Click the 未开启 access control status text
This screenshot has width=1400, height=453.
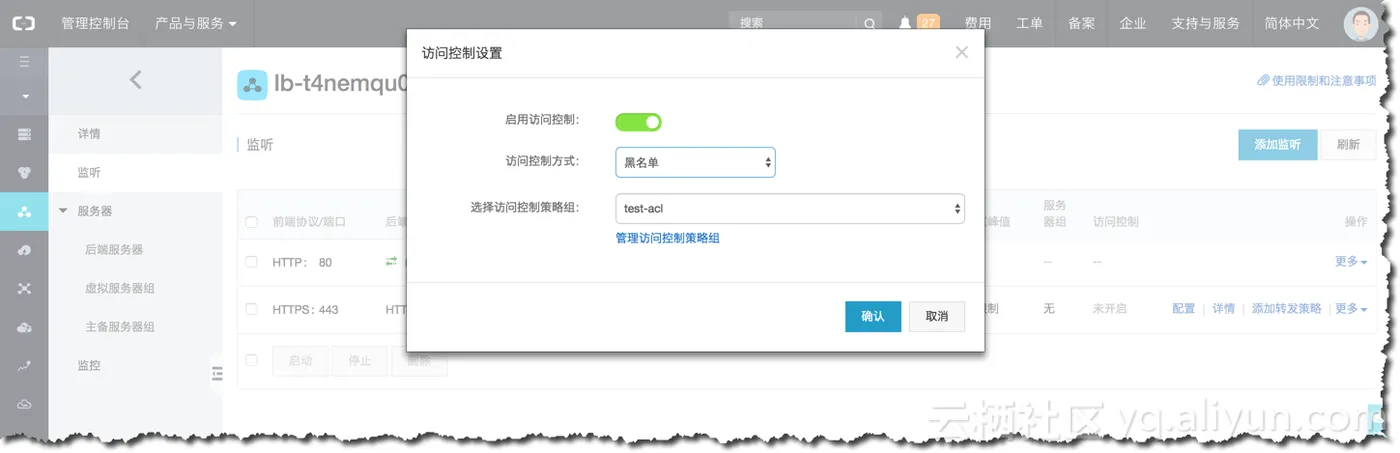1110,309
